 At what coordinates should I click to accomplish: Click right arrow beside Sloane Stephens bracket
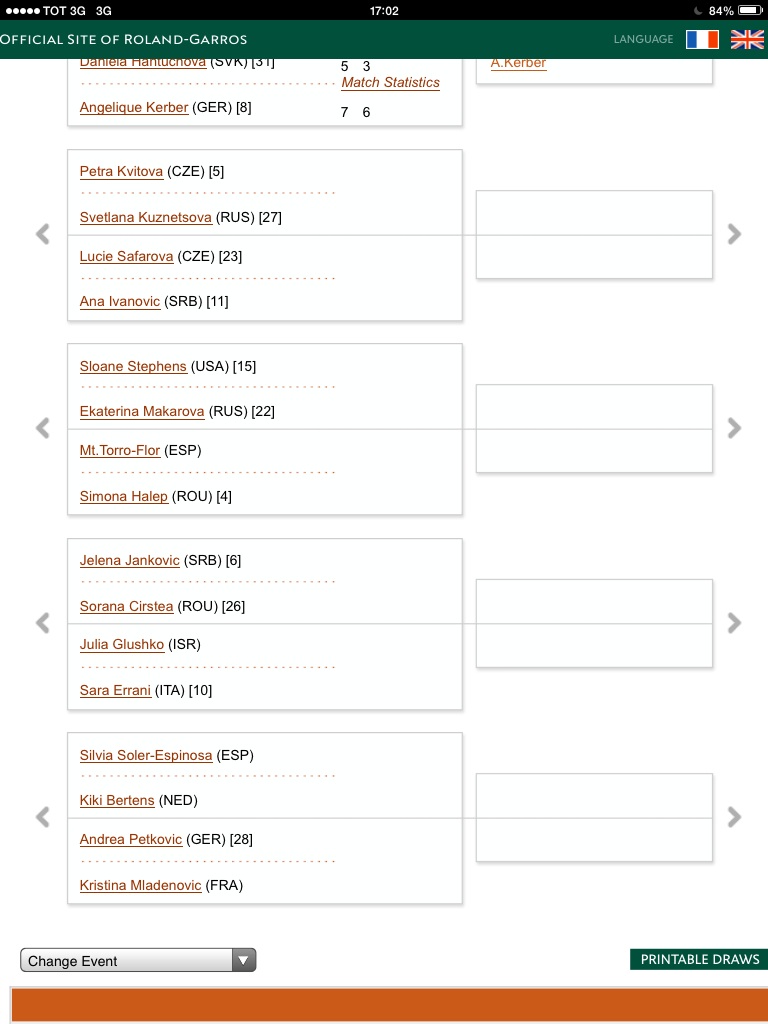(x=735, y=428)
